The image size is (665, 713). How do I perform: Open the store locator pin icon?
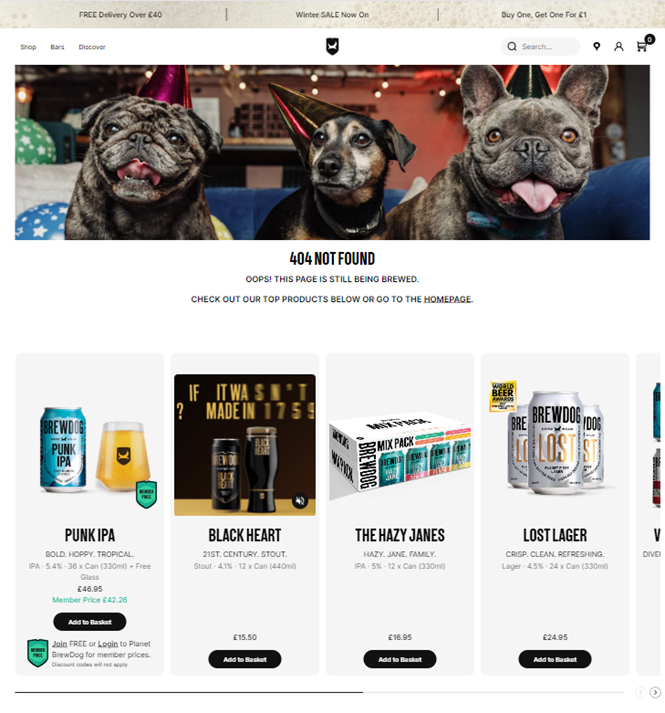[x=596, y=46]
